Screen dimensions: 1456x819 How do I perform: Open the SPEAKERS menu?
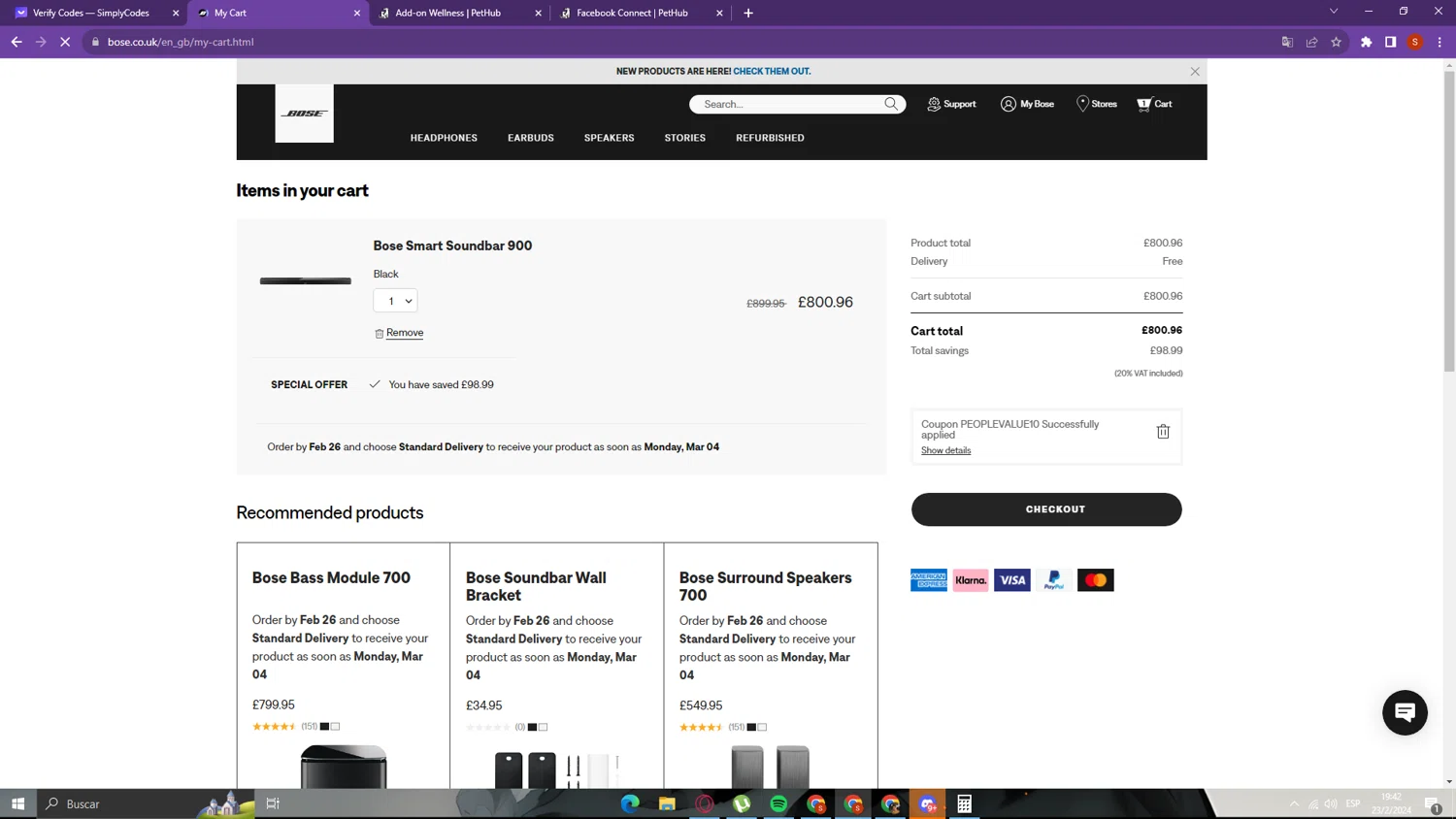tap(610, 138)
